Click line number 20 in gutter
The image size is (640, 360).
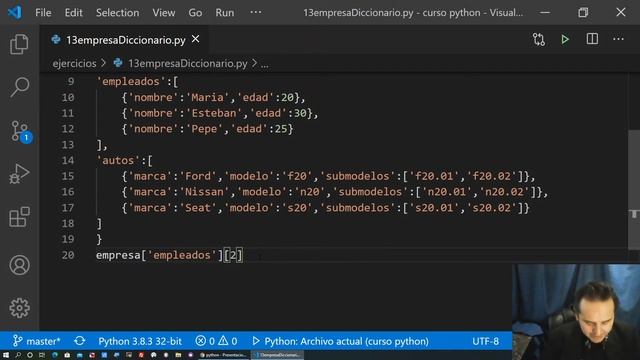tap(68, 255)
